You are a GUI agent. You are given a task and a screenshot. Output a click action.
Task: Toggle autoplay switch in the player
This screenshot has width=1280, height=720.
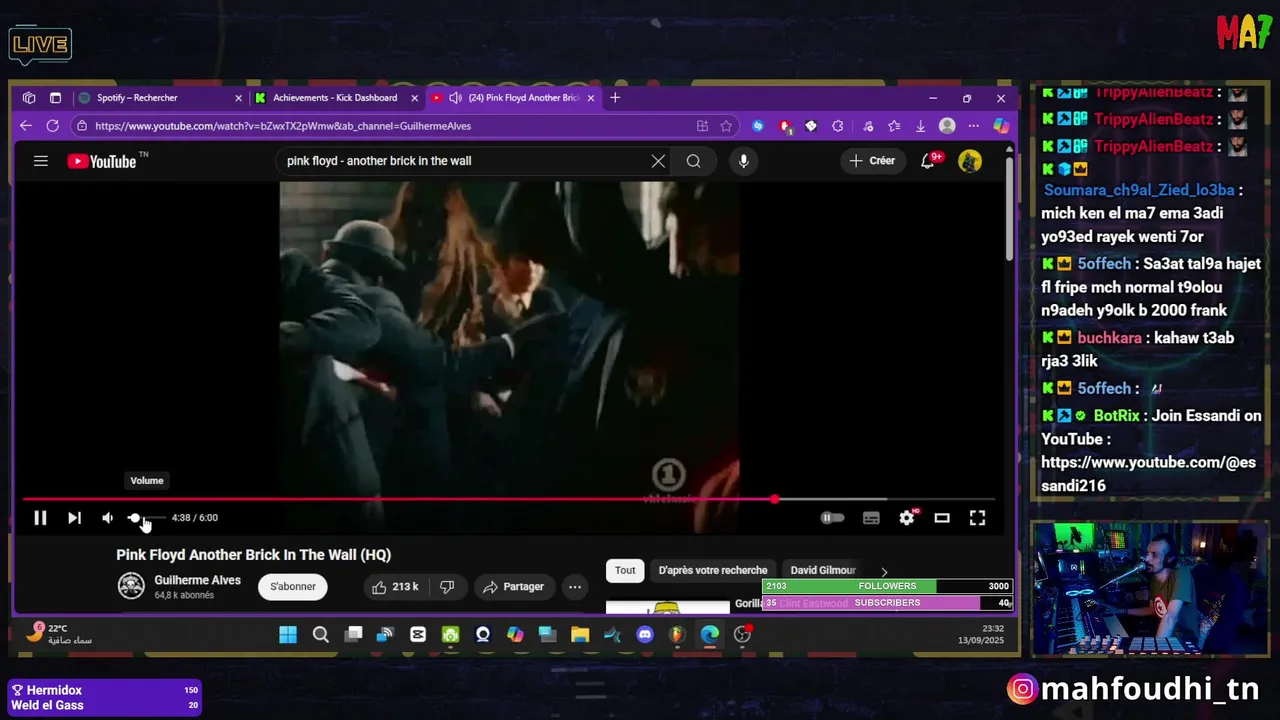[x=832, y=518]
